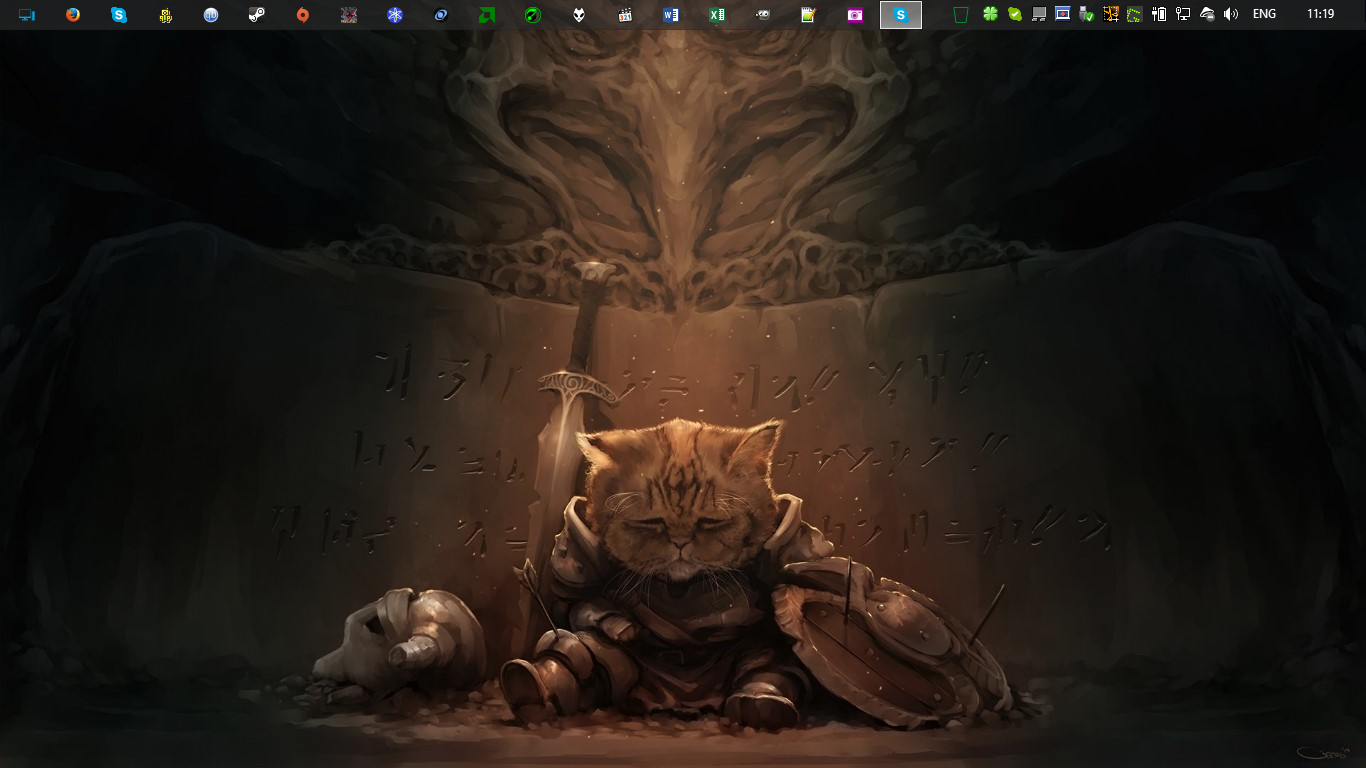Launch Mozilla Firefox from the taskbar
This screenshot has width=1366, height=768.
(73, 15)
